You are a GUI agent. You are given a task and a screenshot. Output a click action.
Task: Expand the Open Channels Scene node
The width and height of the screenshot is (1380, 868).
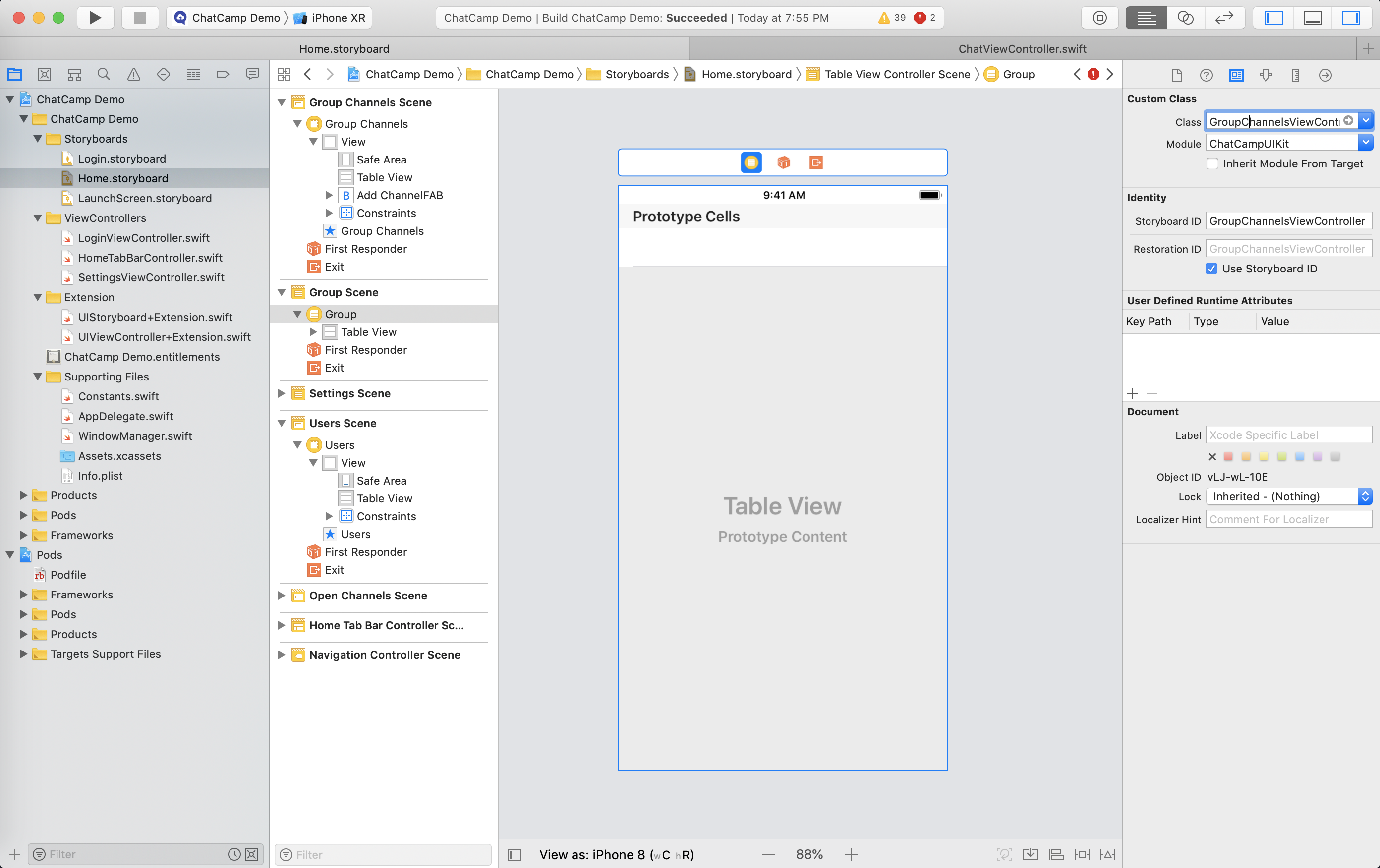click(x=281, y=595)
